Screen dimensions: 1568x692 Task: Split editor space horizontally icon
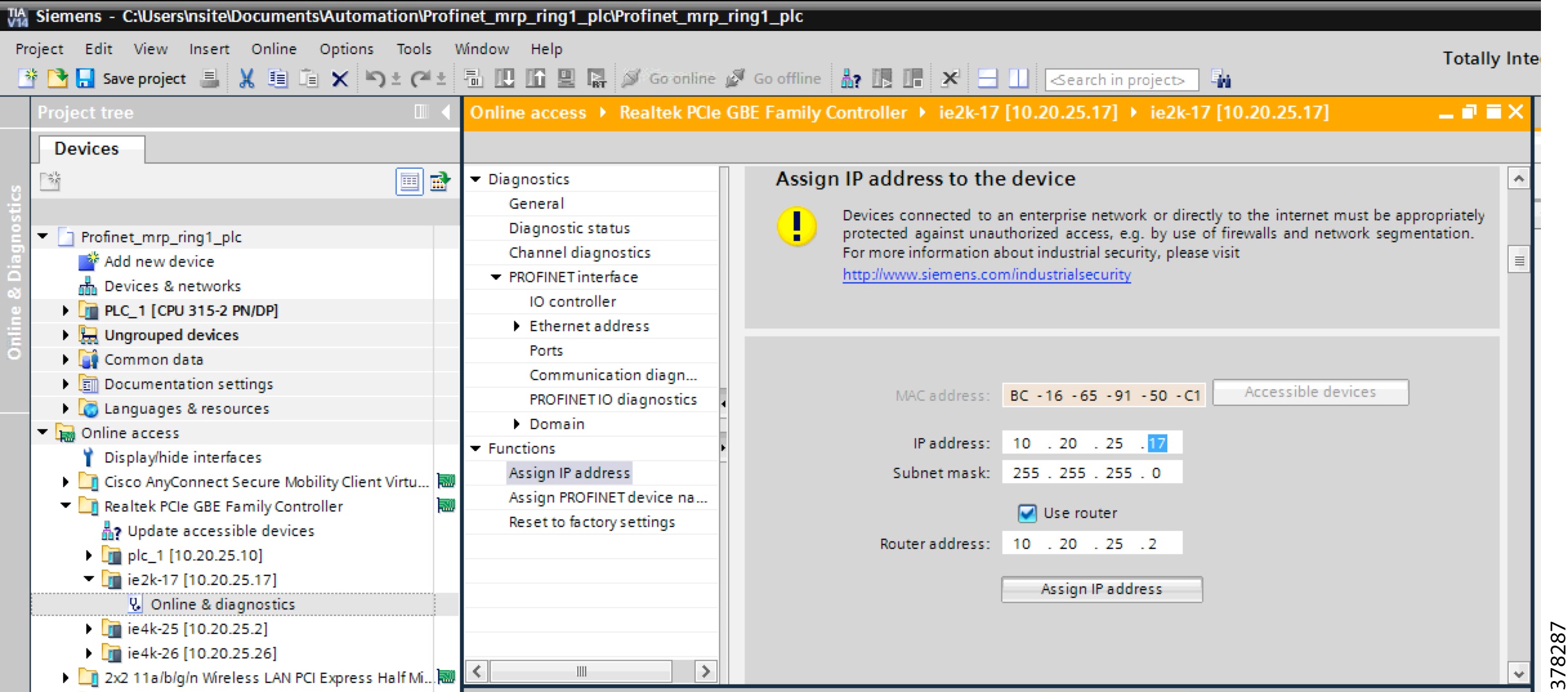(x=988, y=79)
